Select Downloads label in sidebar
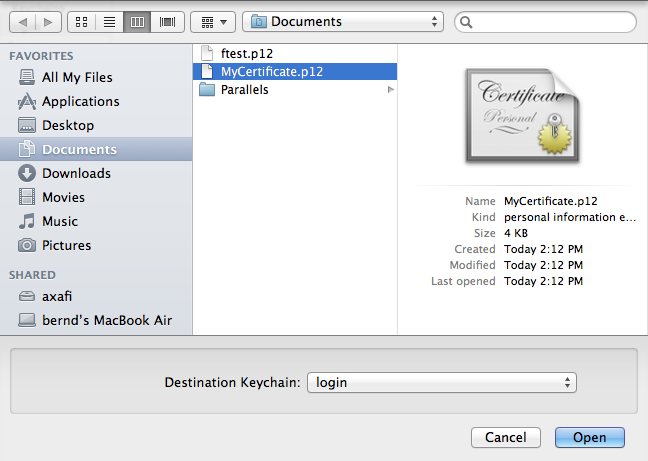648x461 pixels. tap(76, 173)
